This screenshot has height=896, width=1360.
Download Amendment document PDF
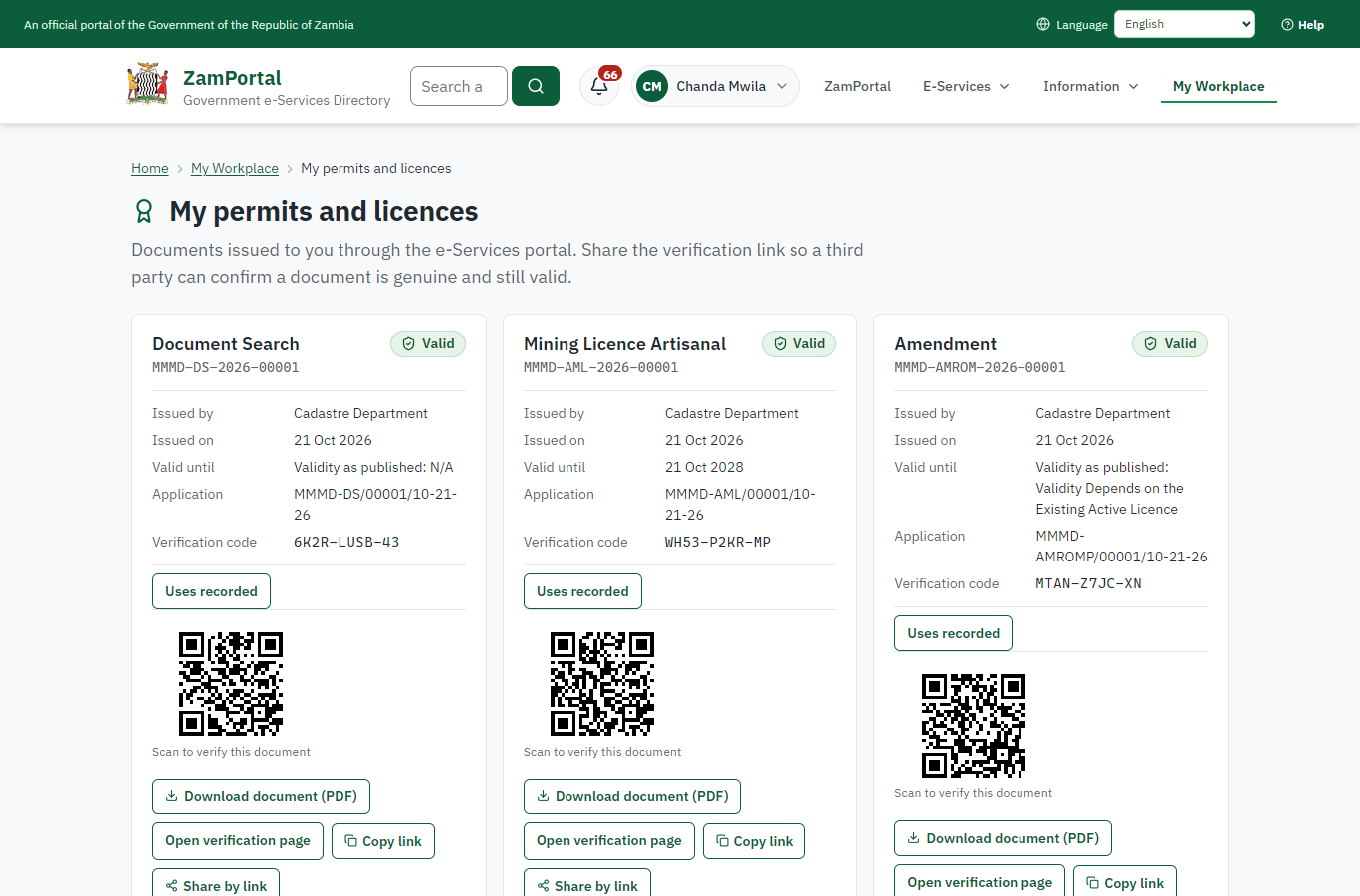click(x=1003, y=838)
